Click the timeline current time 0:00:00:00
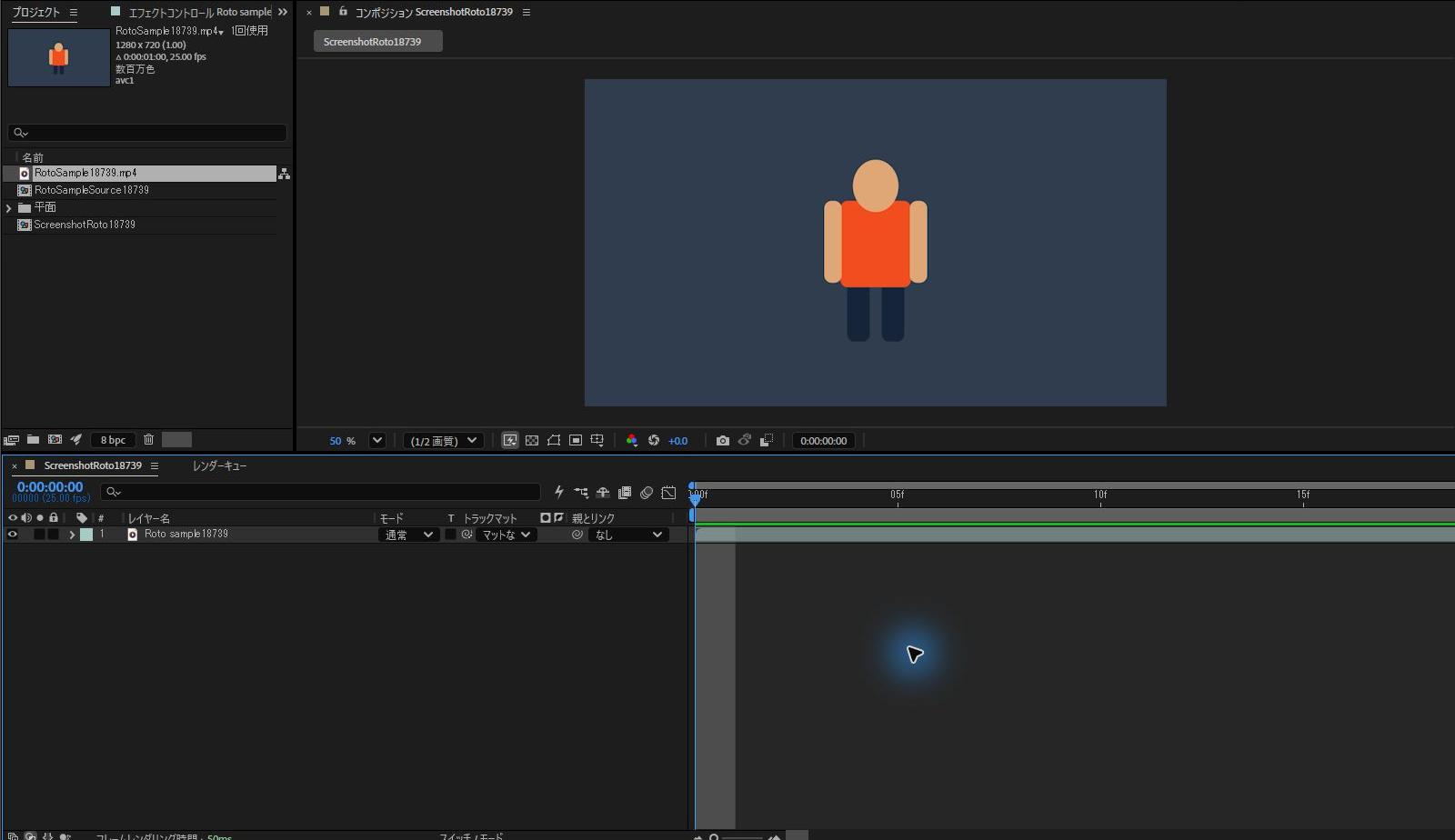The image size is (1455, 840). tap(50, 487)
